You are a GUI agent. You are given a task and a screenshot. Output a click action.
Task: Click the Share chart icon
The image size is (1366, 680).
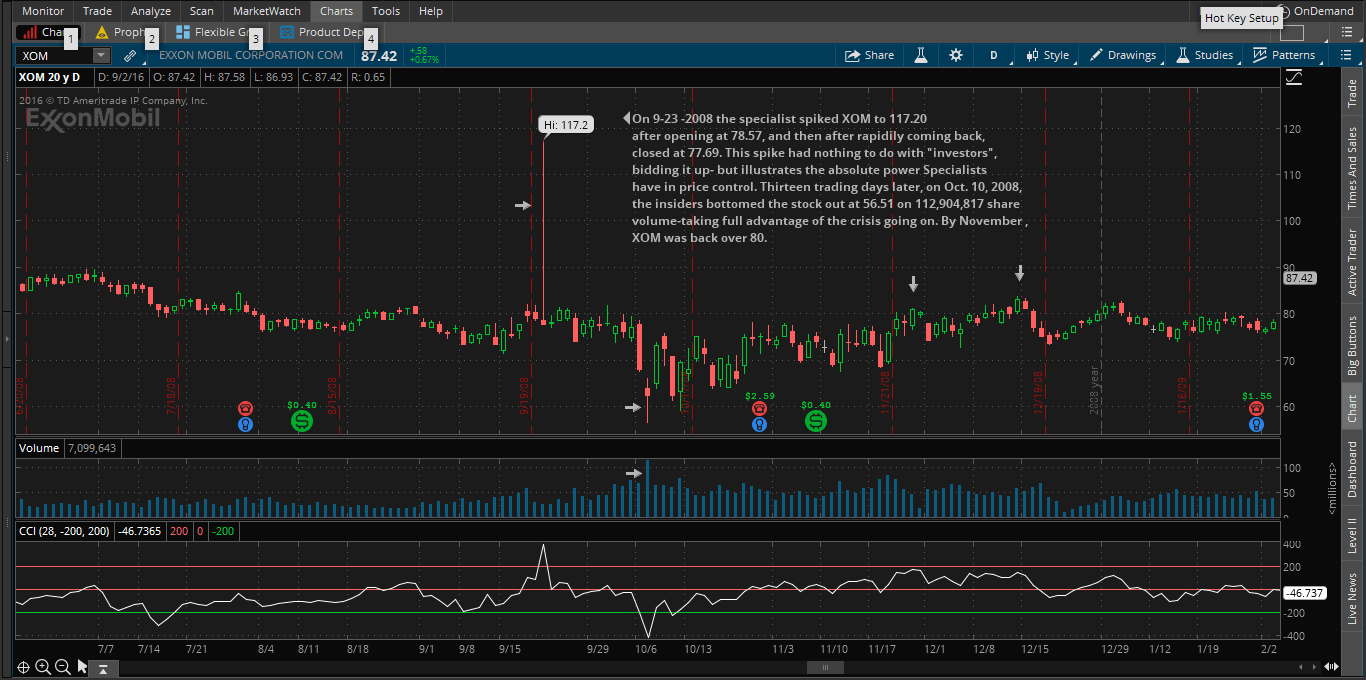click(868, 56)
